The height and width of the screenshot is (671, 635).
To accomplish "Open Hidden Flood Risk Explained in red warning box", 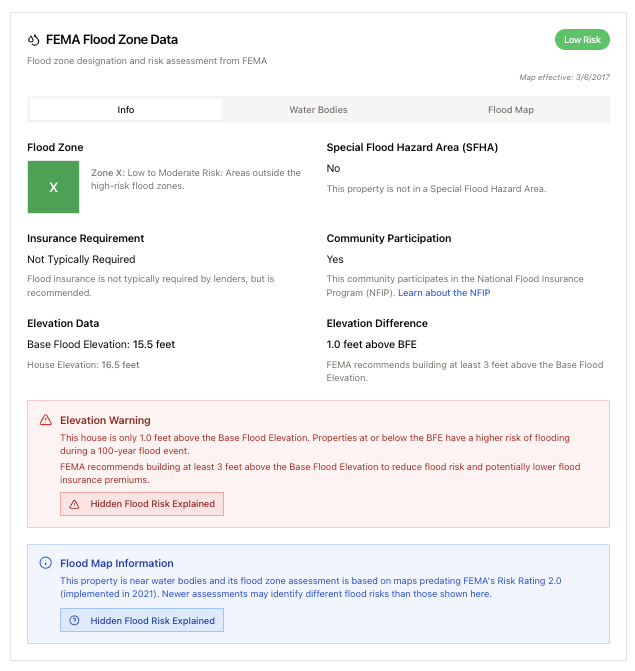I will 142,504.
